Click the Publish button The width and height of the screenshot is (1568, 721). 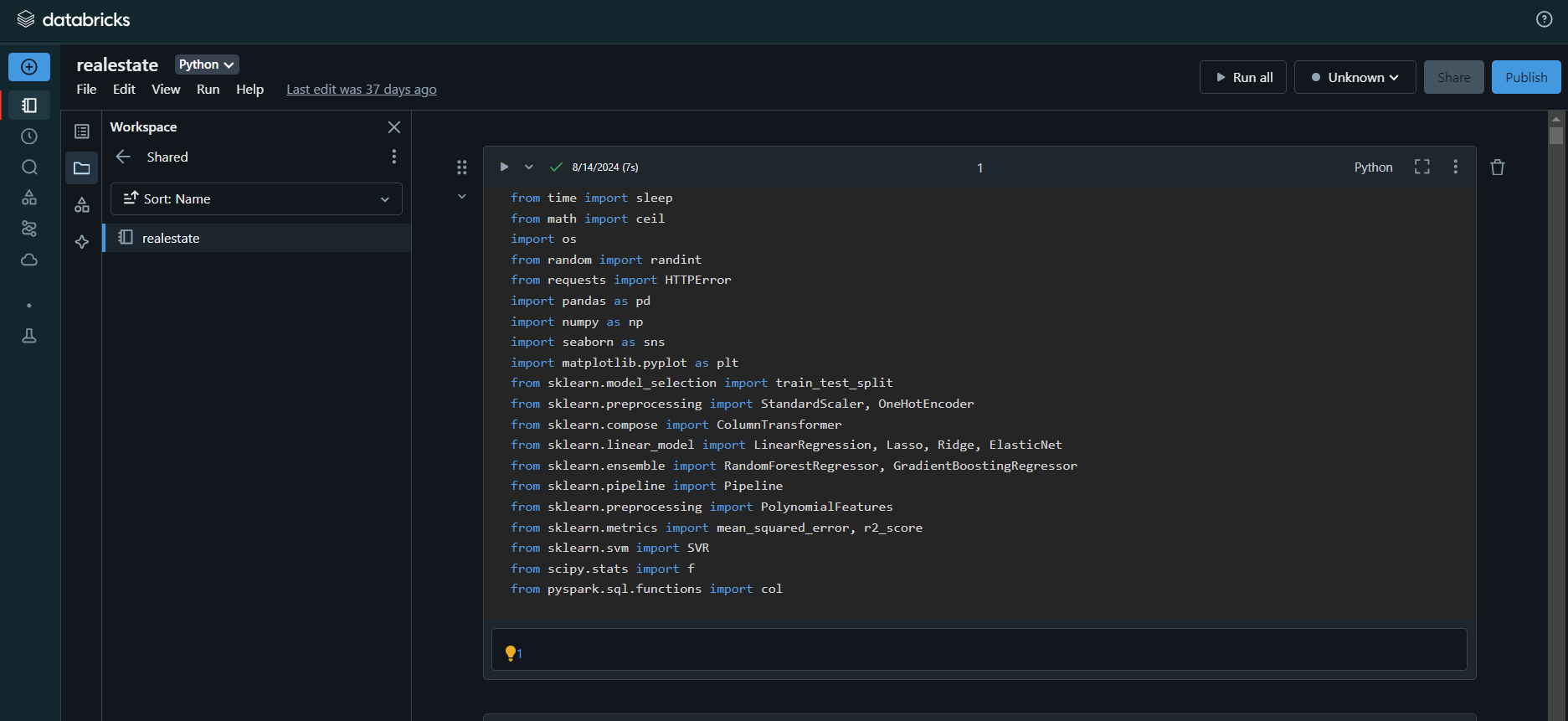[x=1525, y=77]
